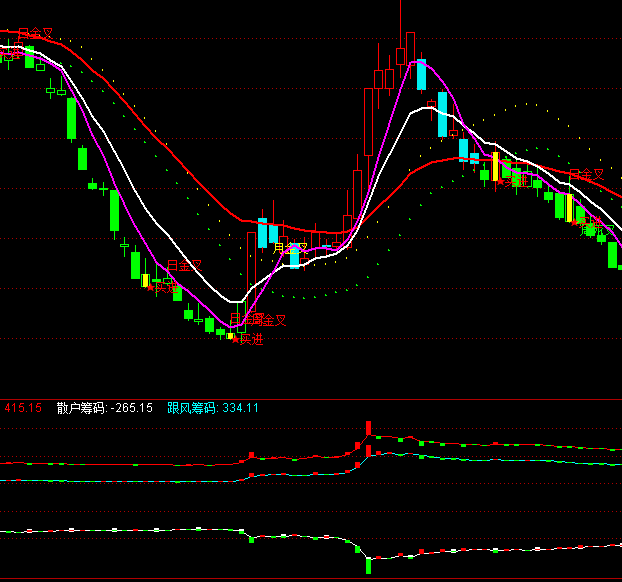622x582 pixels.
Task: Click the green candlestick at far right edge
Action: point(613,254)
